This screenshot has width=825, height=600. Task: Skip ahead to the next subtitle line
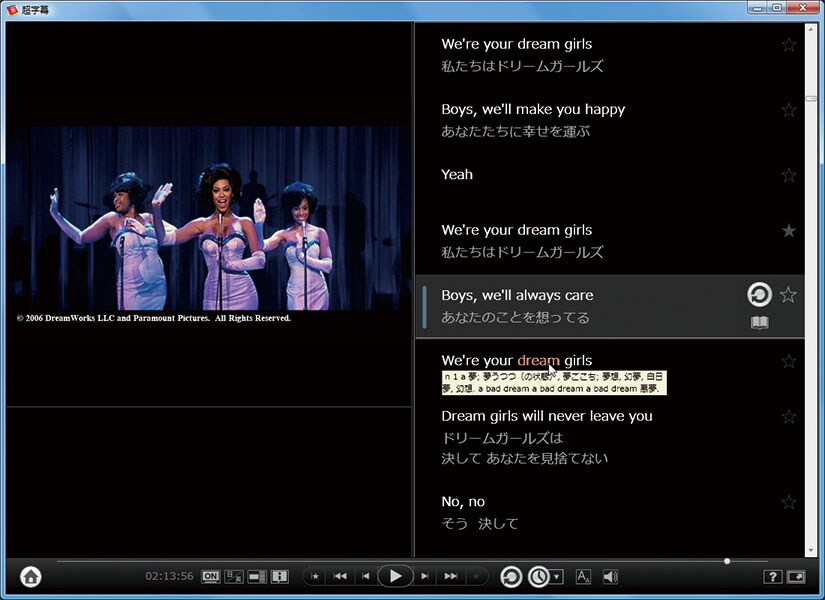pos(425,576)
